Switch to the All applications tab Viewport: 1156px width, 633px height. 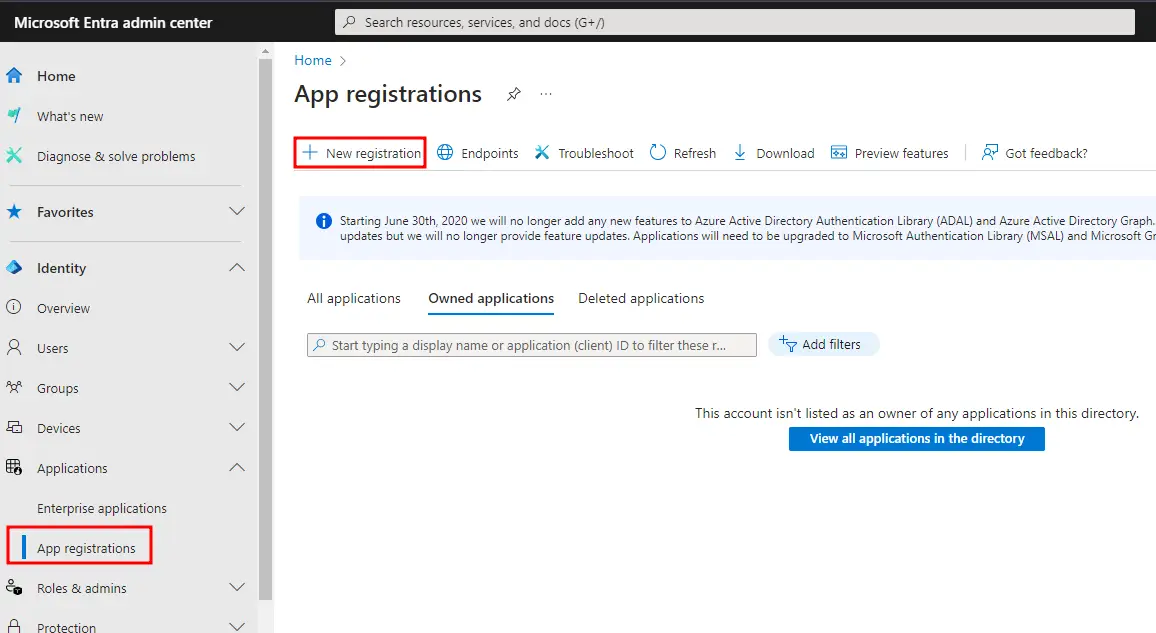[354, 298]
